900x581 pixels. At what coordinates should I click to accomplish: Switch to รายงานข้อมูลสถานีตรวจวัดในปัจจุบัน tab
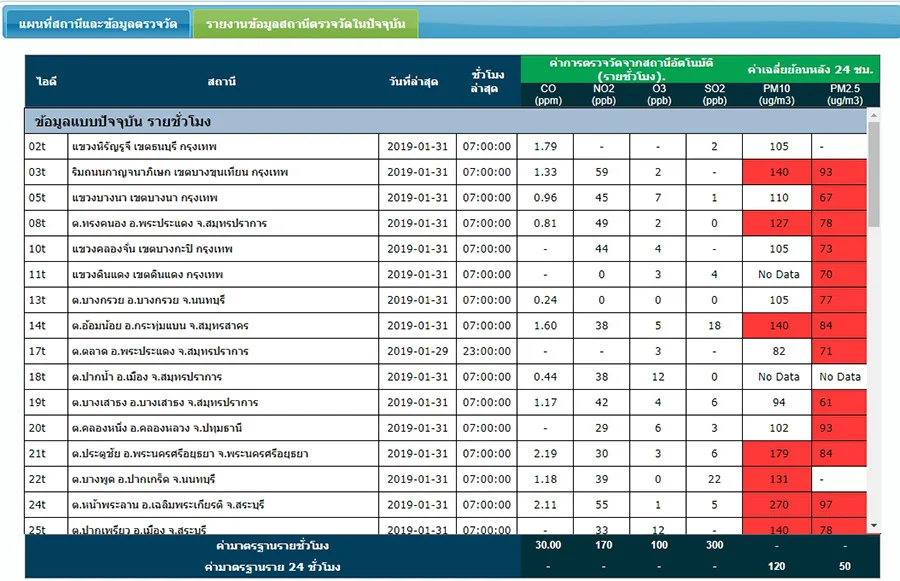305,24
